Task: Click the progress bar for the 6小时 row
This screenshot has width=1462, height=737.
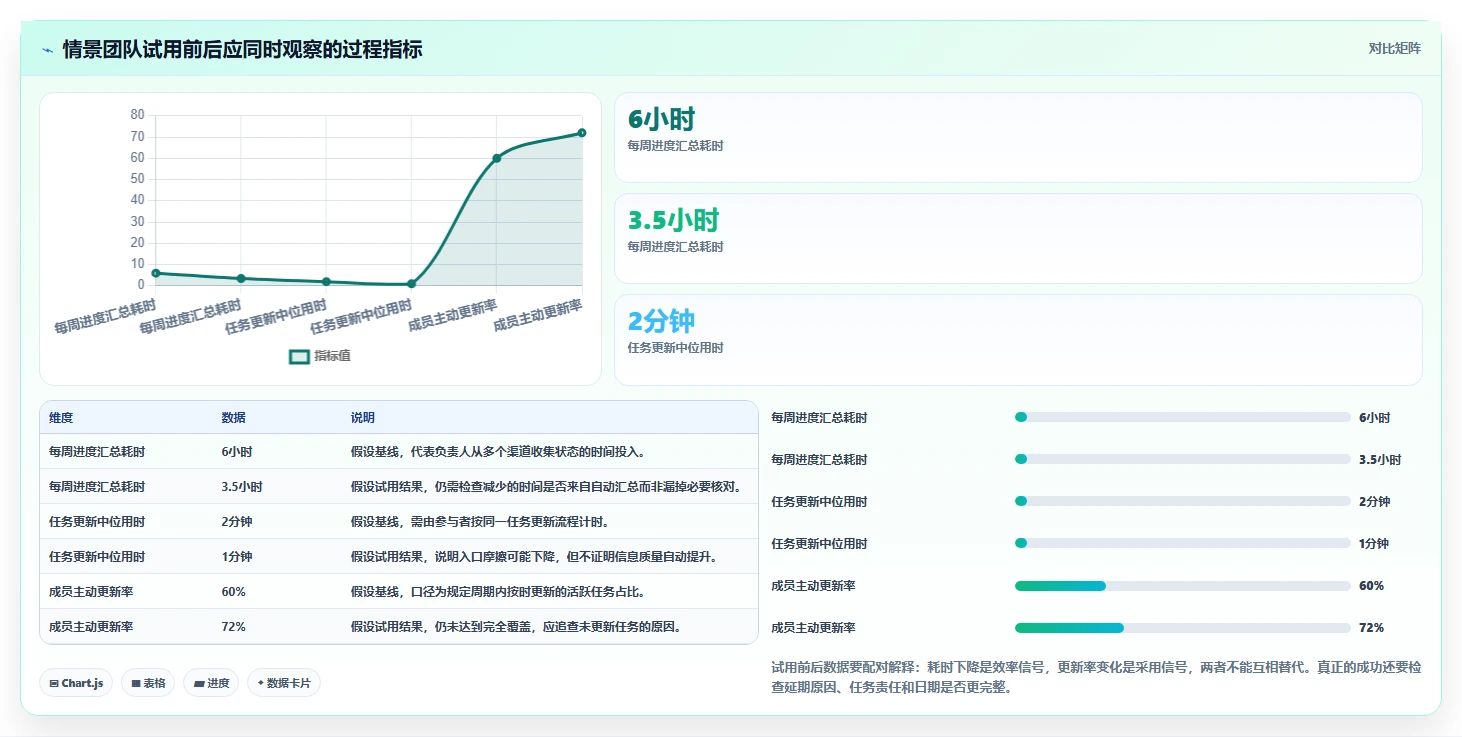Action: [1182, 417]
